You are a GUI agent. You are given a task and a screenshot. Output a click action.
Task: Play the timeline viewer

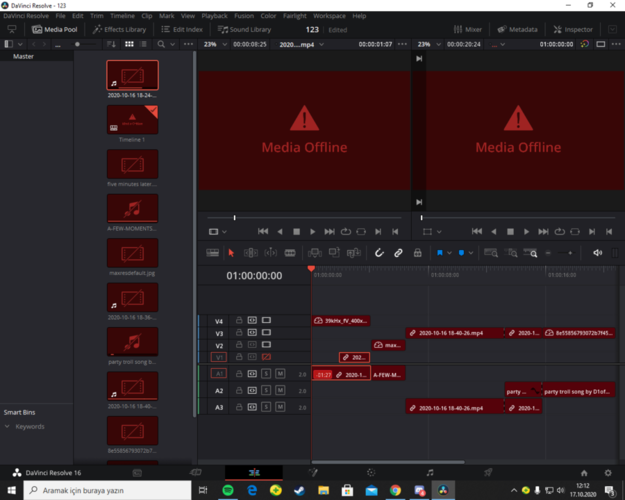tap(526, 232)
